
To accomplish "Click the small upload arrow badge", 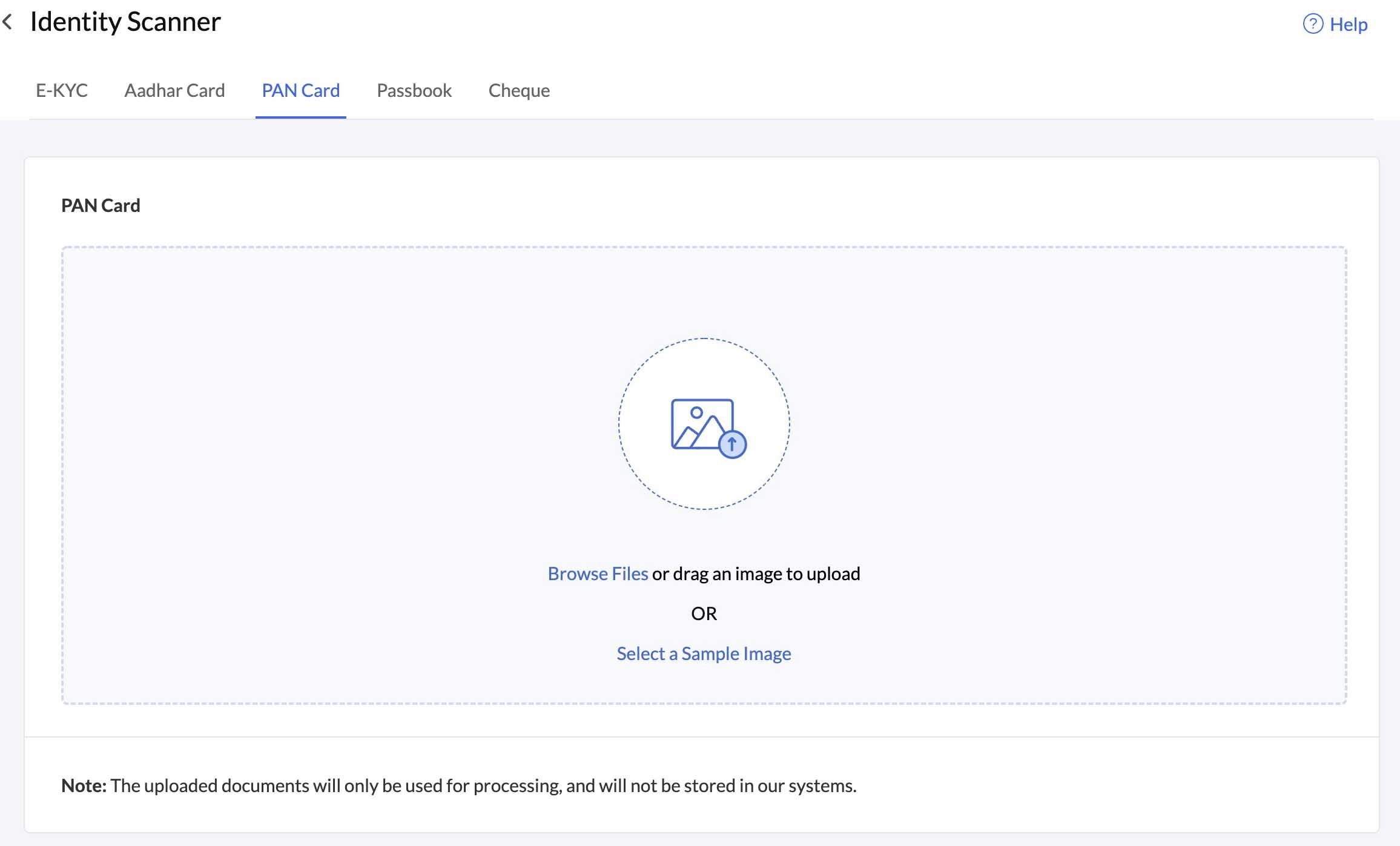I will [x=732, y=444].
